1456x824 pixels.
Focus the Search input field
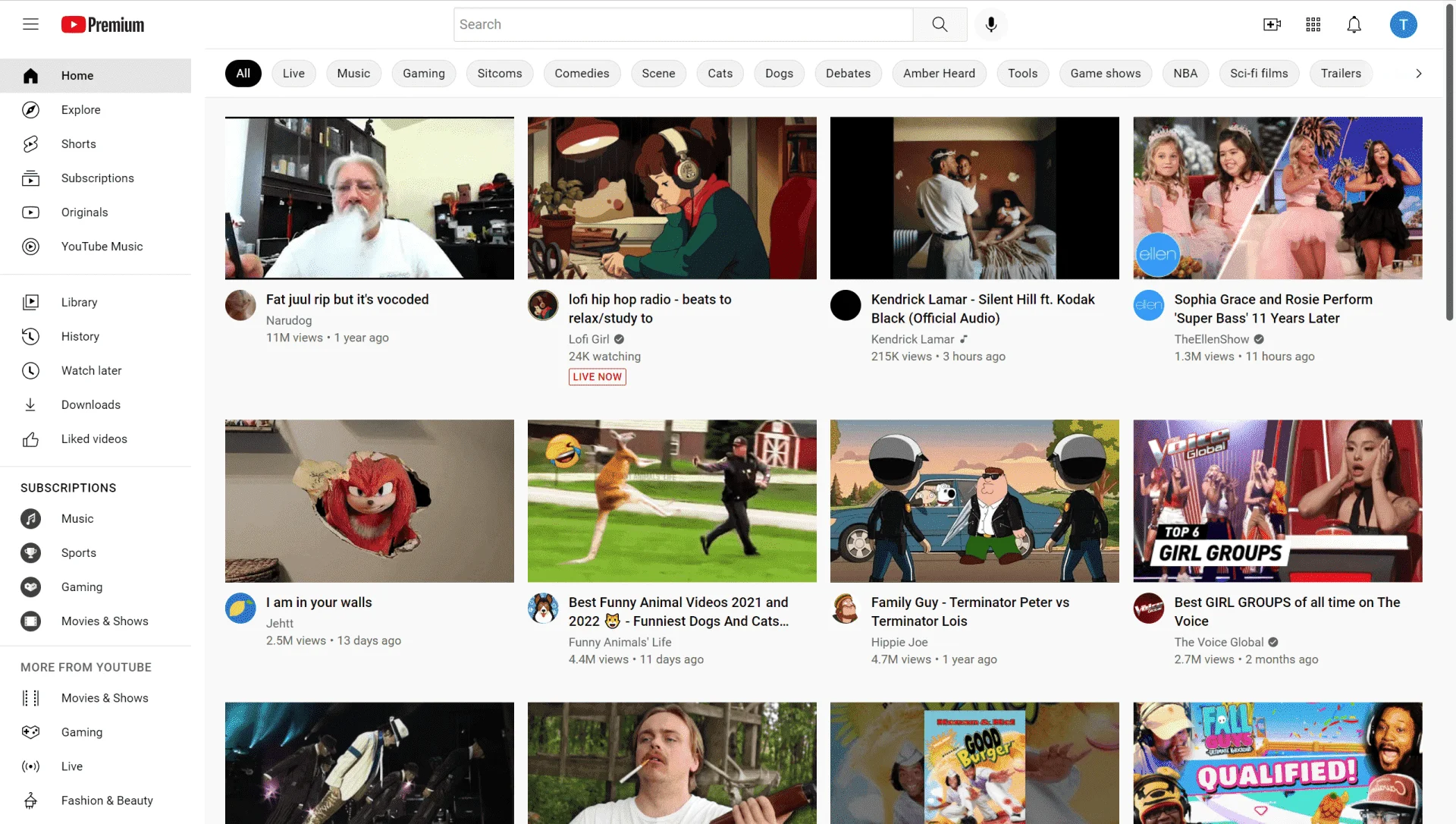pyautogui.click(x=682, y=24)
